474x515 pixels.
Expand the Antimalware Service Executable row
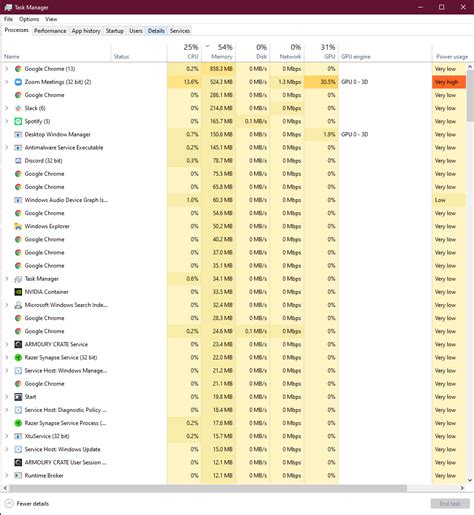[7, 148]
